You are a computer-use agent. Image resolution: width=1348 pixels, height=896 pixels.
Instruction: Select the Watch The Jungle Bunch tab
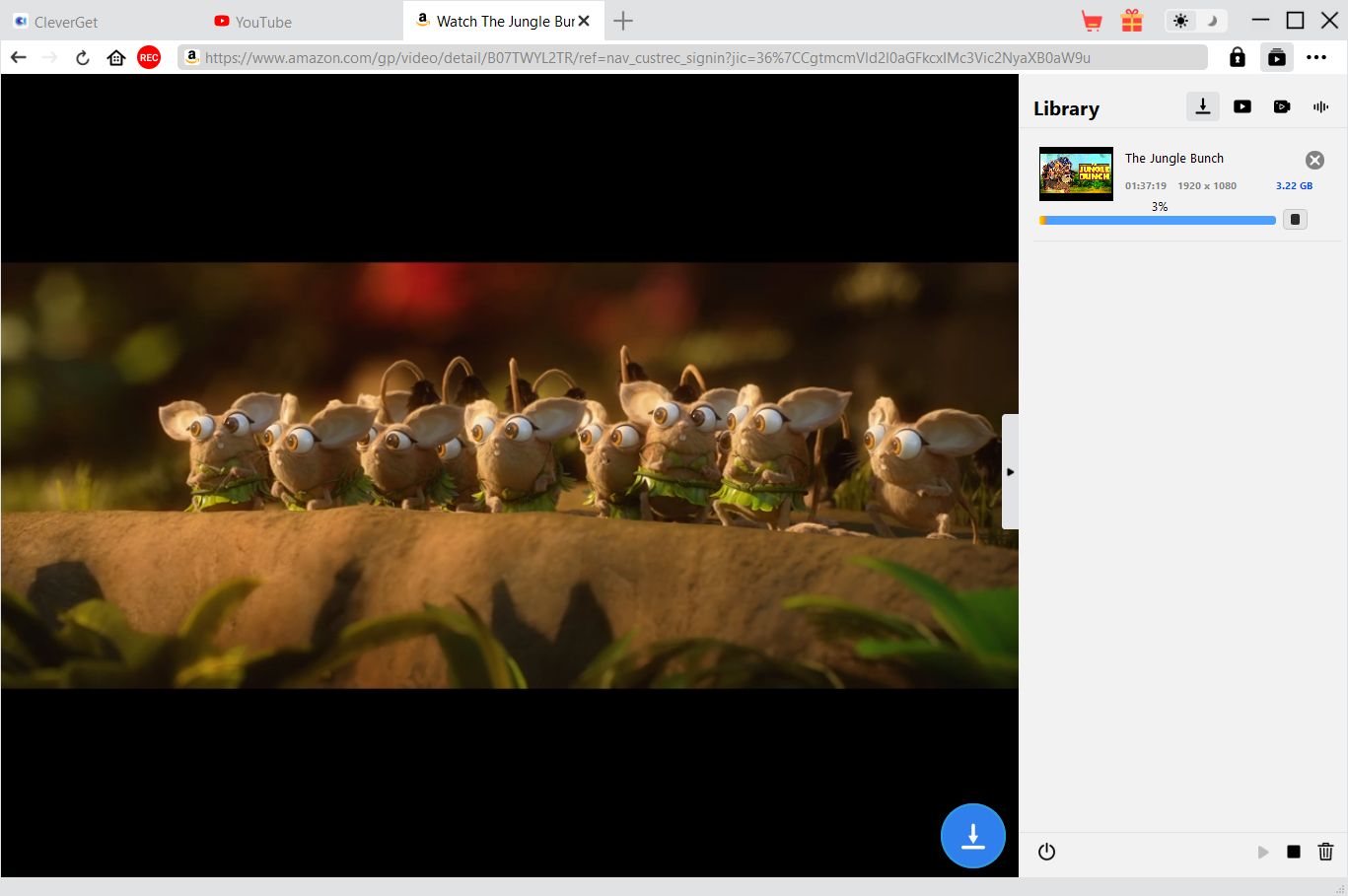pos(502,21)
